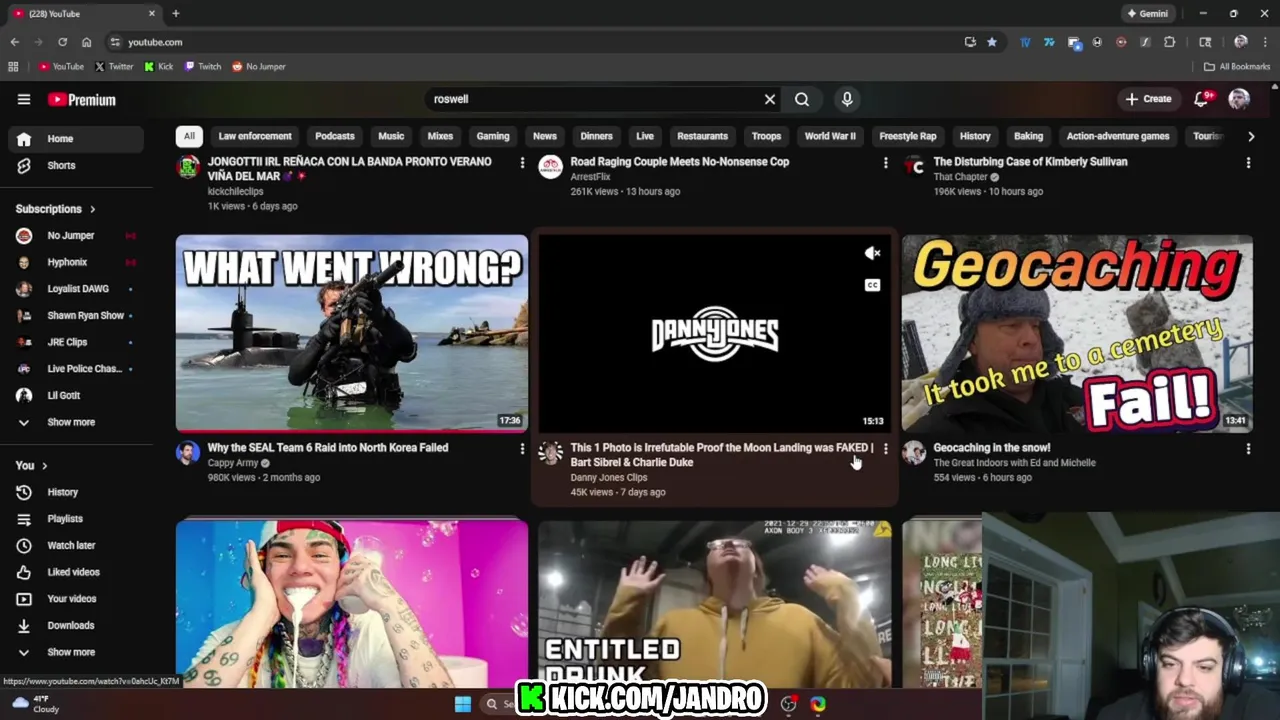Open Cappy Army channel avatar
The width and height of the screenshot is (1280, 720).
pos(188,453)
